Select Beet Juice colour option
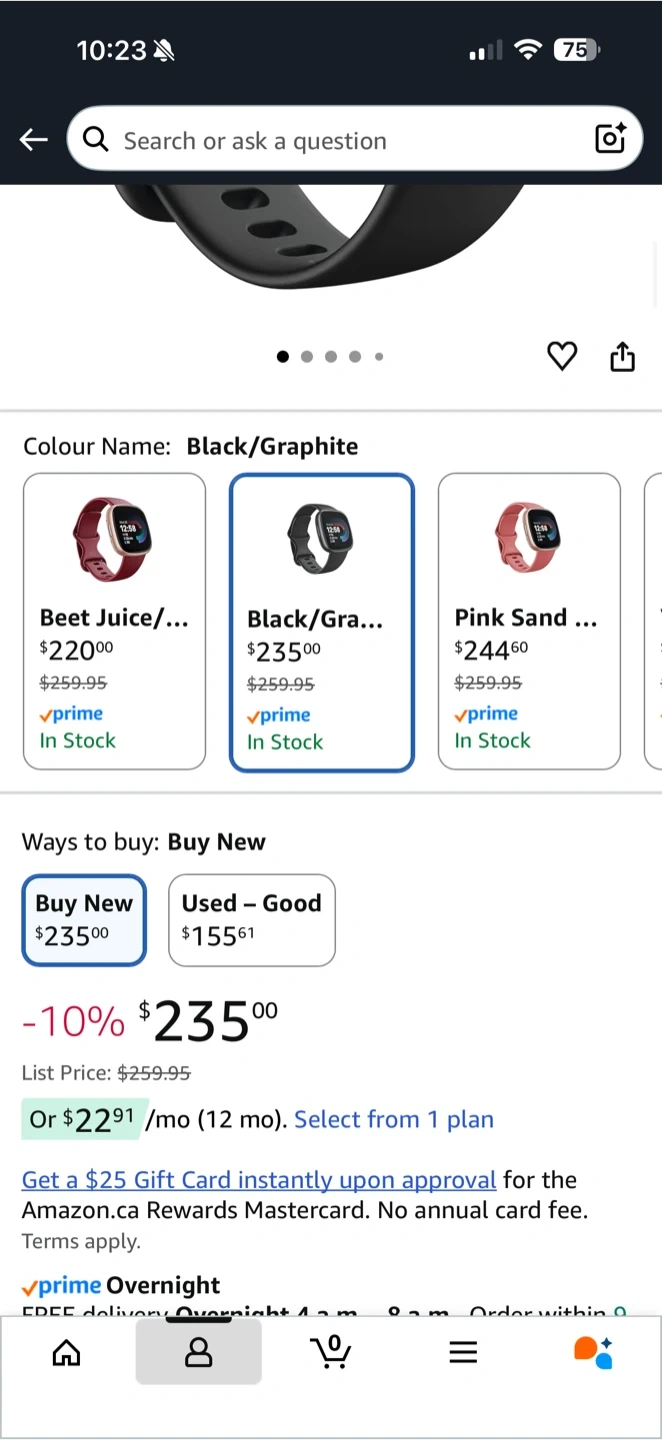Viewport: 662px width, 1440px height. 114,621
